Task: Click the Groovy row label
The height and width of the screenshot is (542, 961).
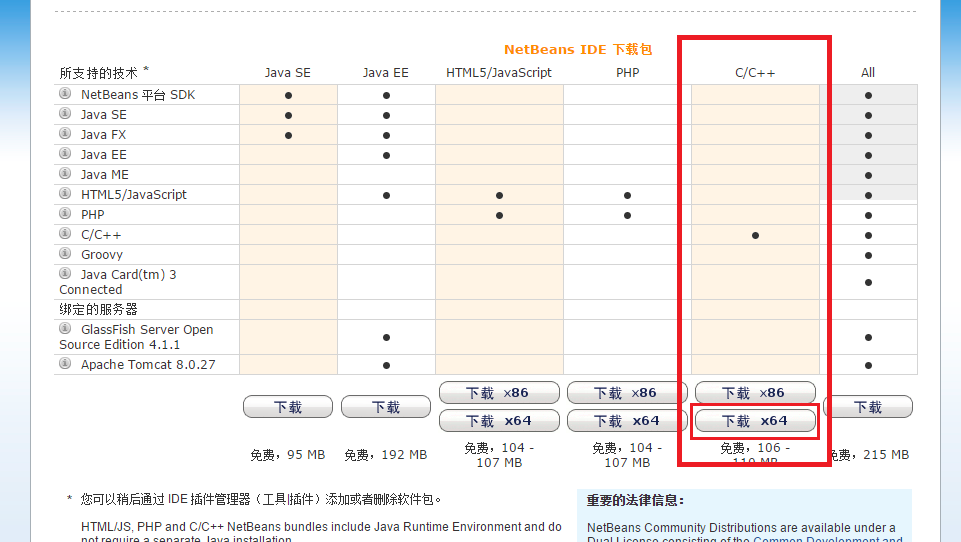Action: (x=102, y=254)
